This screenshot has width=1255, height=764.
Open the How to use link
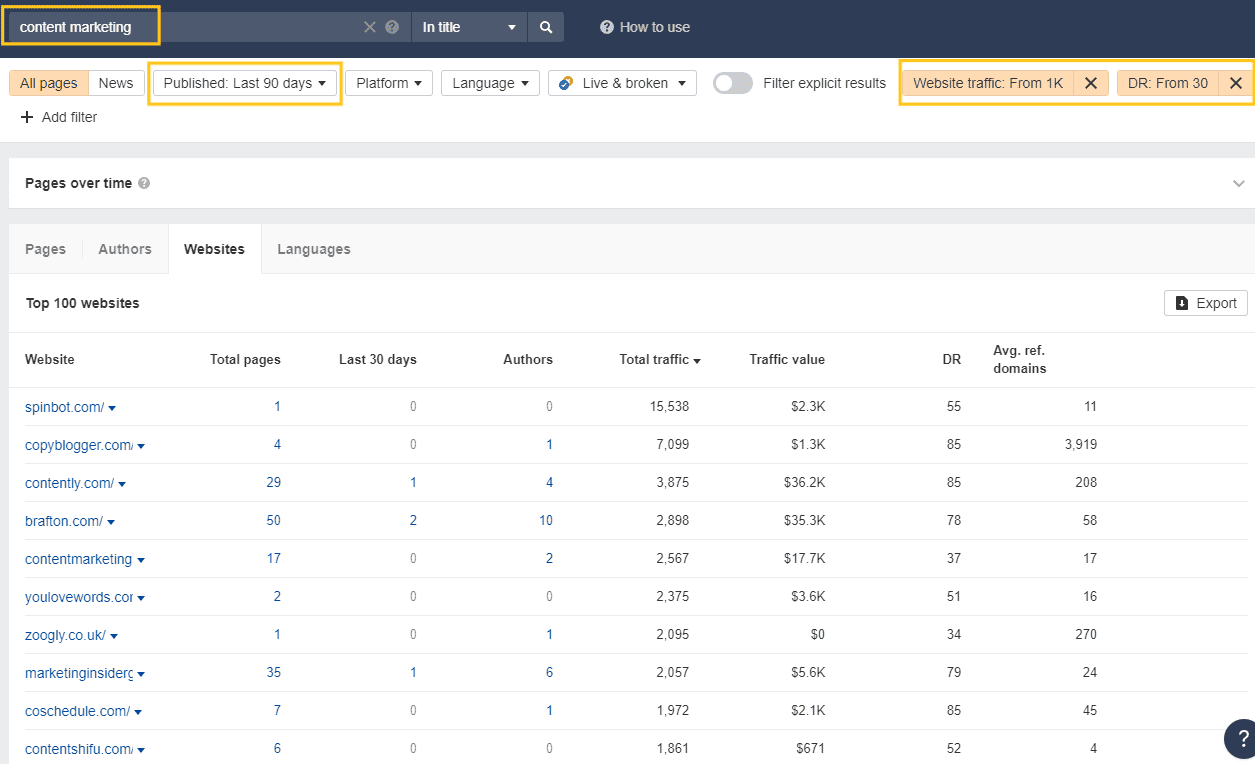click(645, 27)
